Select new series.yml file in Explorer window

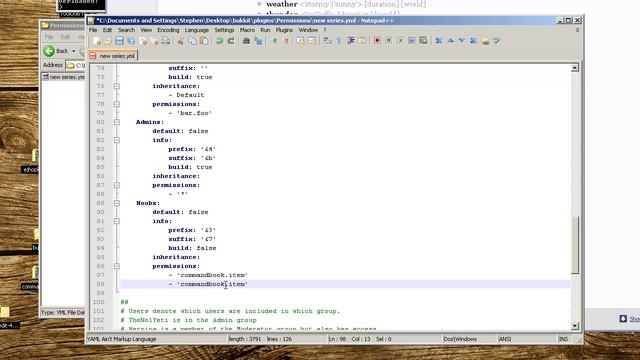click(x=63, y=77)
